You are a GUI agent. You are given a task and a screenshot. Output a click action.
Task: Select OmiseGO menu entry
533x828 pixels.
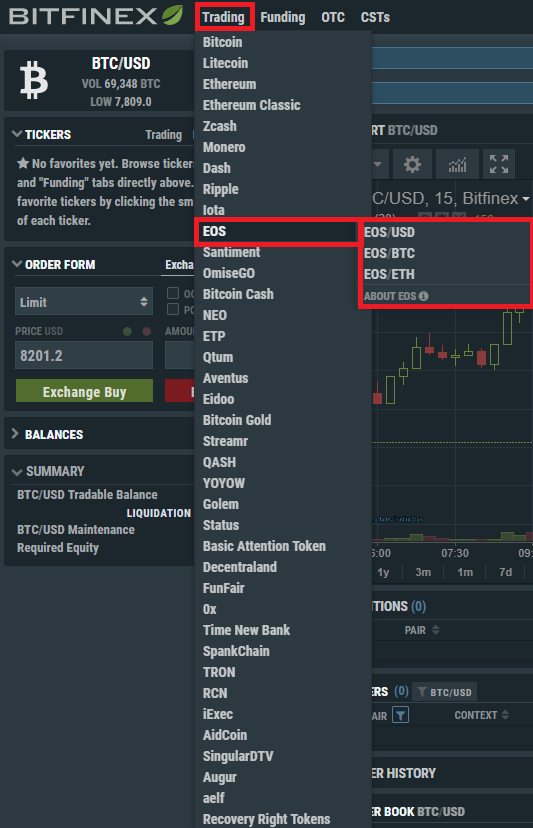tap(229, 273)
